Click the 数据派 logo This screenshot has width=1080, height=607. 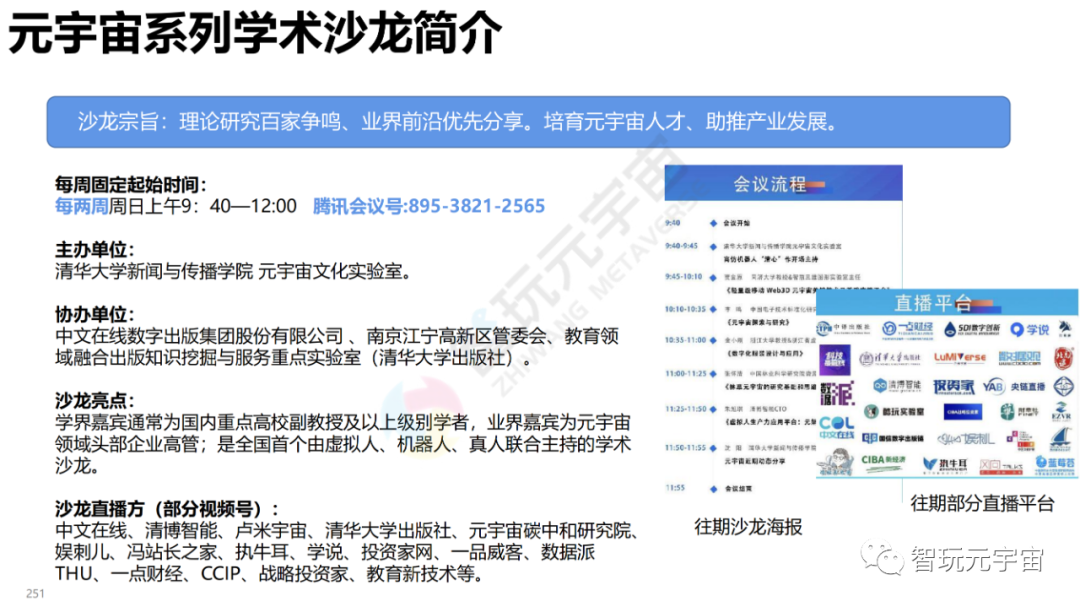tap(838, 393)
